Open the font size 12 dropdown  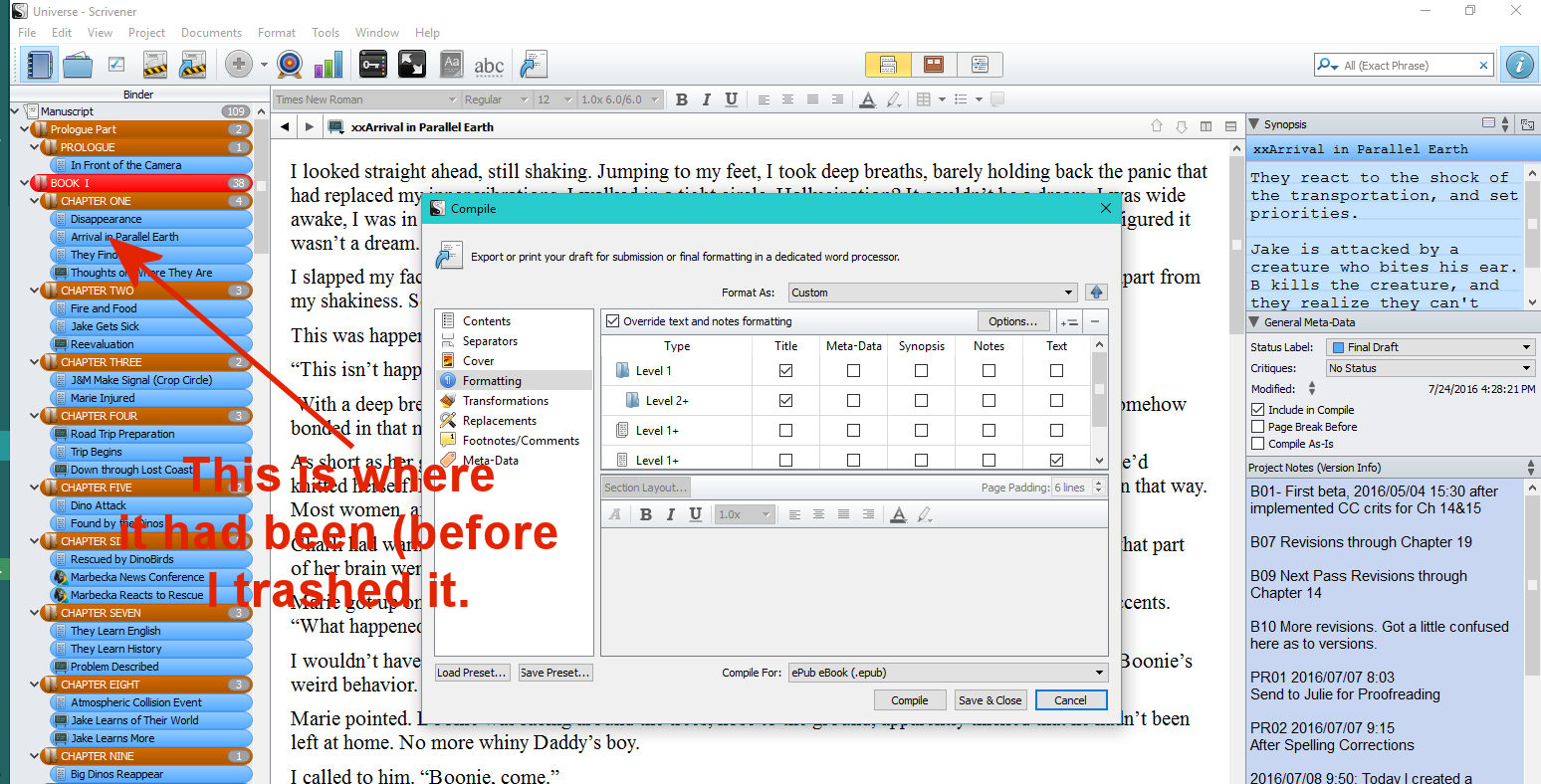(x=554, y=99)
